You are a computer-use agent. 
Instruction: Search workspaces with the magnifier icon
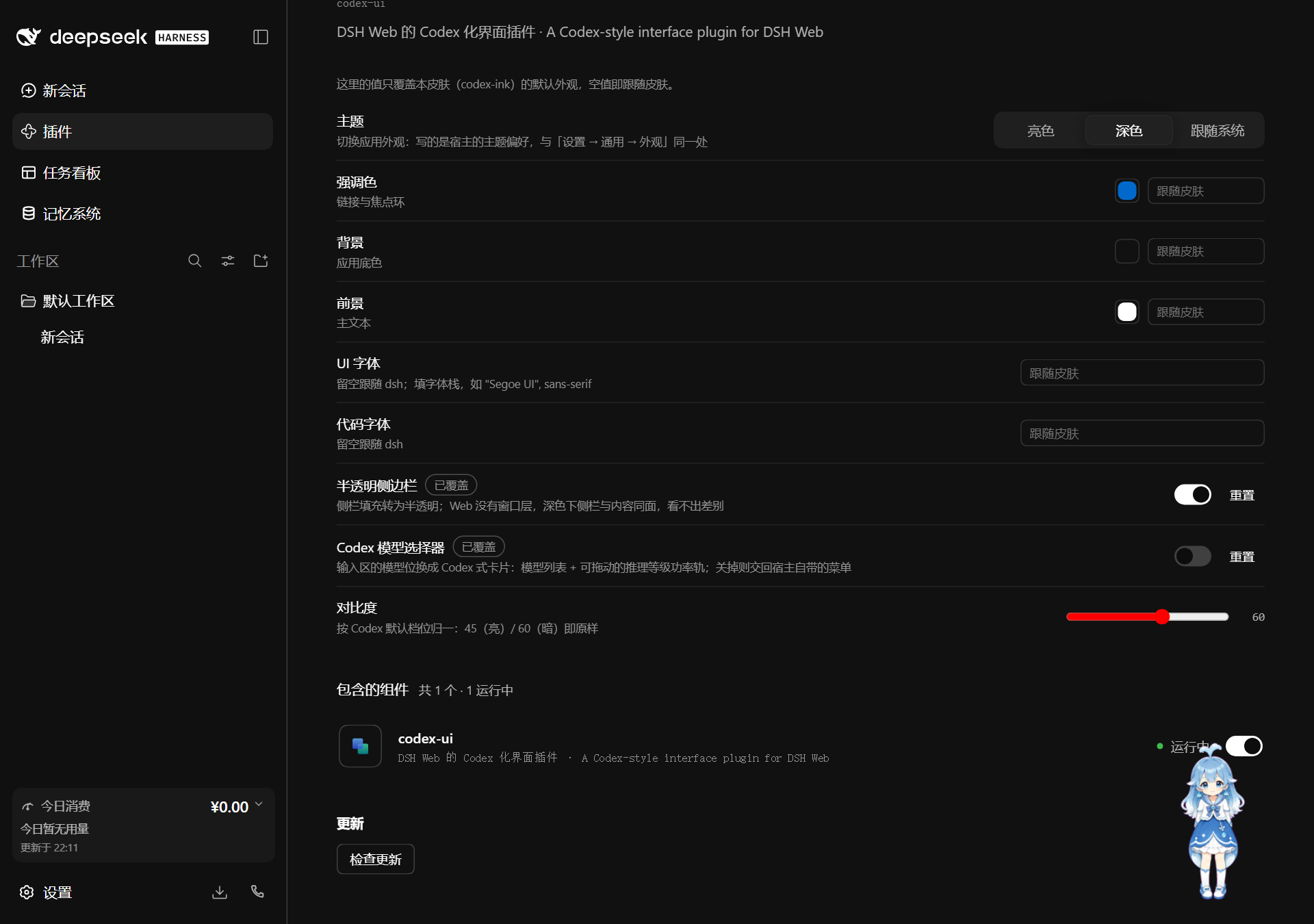point(195,261)
